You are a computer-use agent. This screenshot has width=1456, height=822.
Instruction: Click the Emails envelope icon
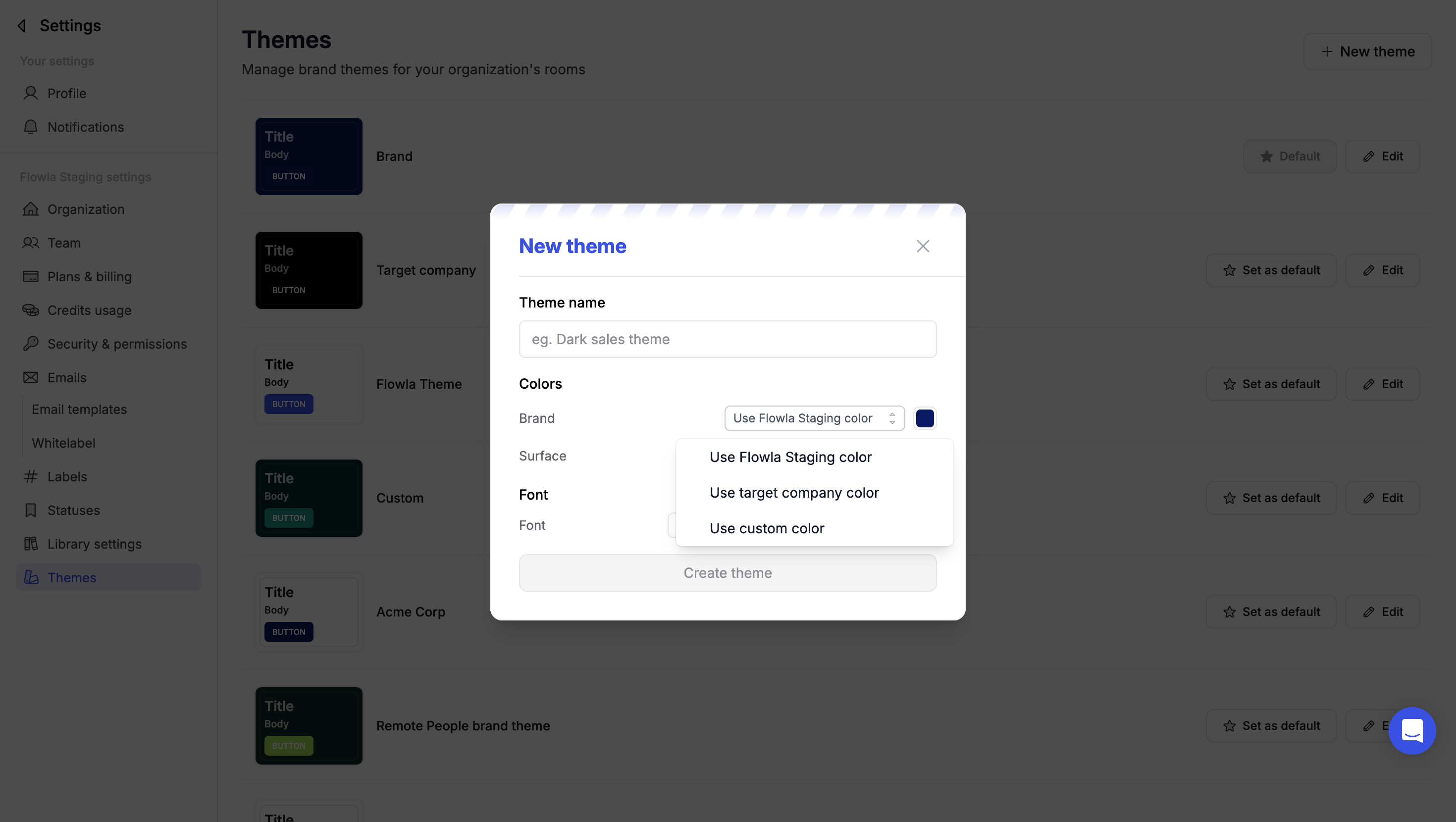coord(31,377)
